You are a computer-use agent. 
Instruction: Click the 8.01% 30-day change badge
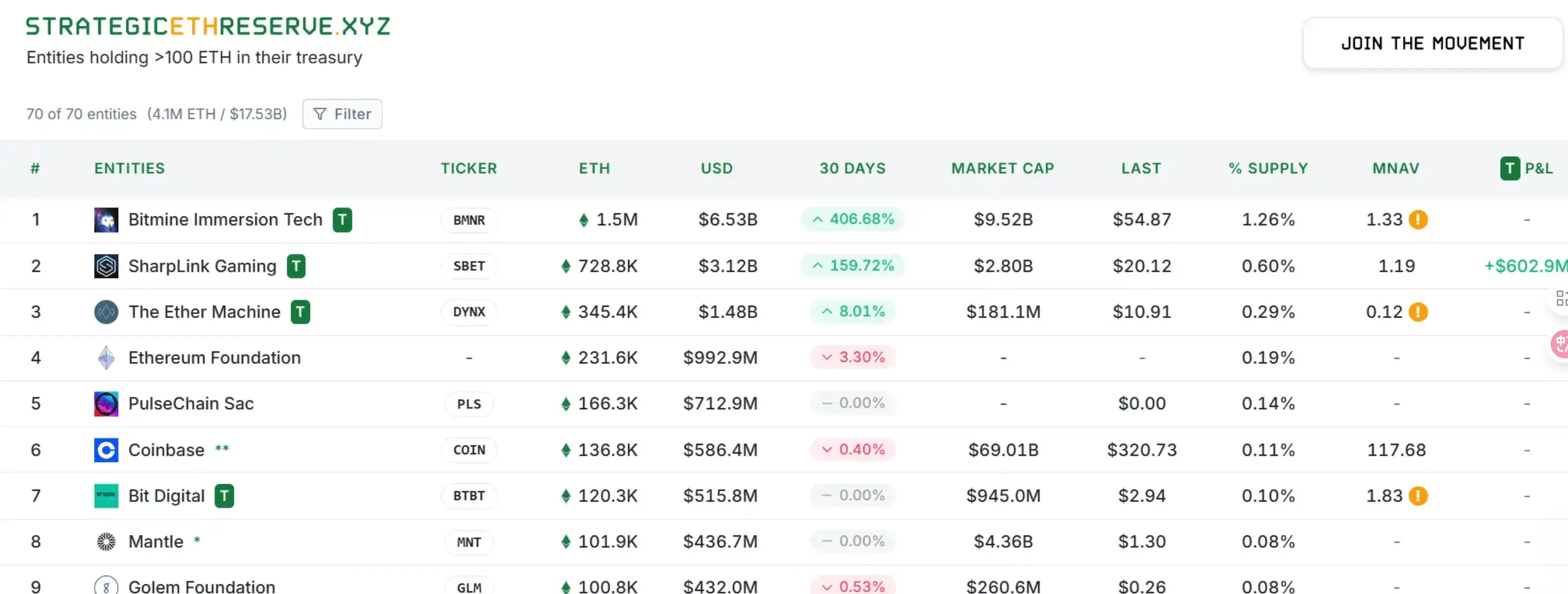pos(852,312)
